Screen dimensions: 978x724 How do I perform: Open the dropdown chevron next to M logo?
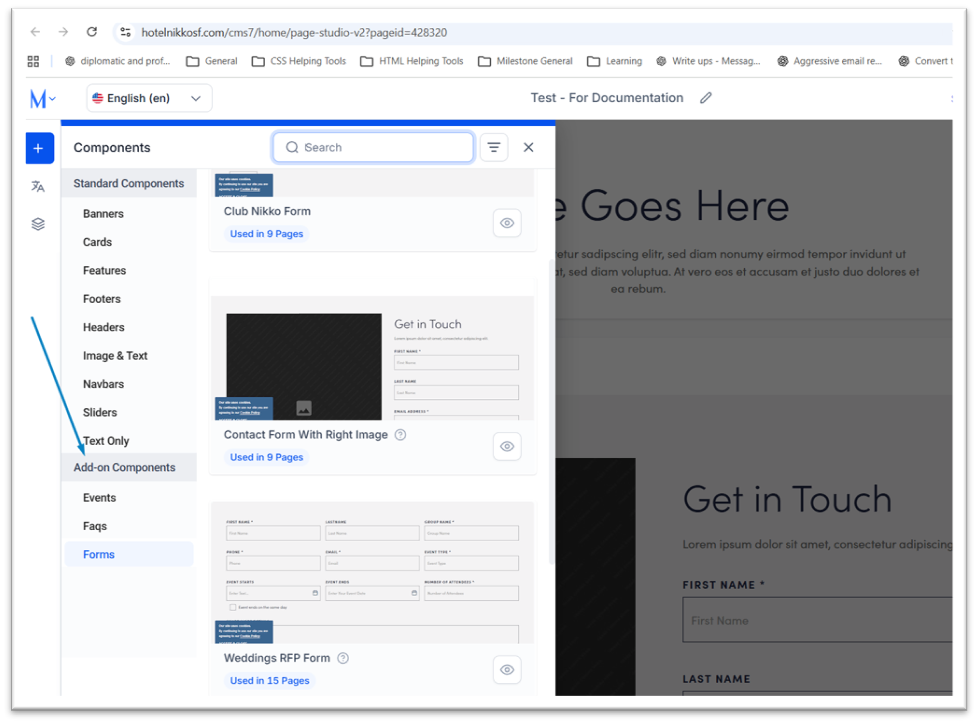53,98
